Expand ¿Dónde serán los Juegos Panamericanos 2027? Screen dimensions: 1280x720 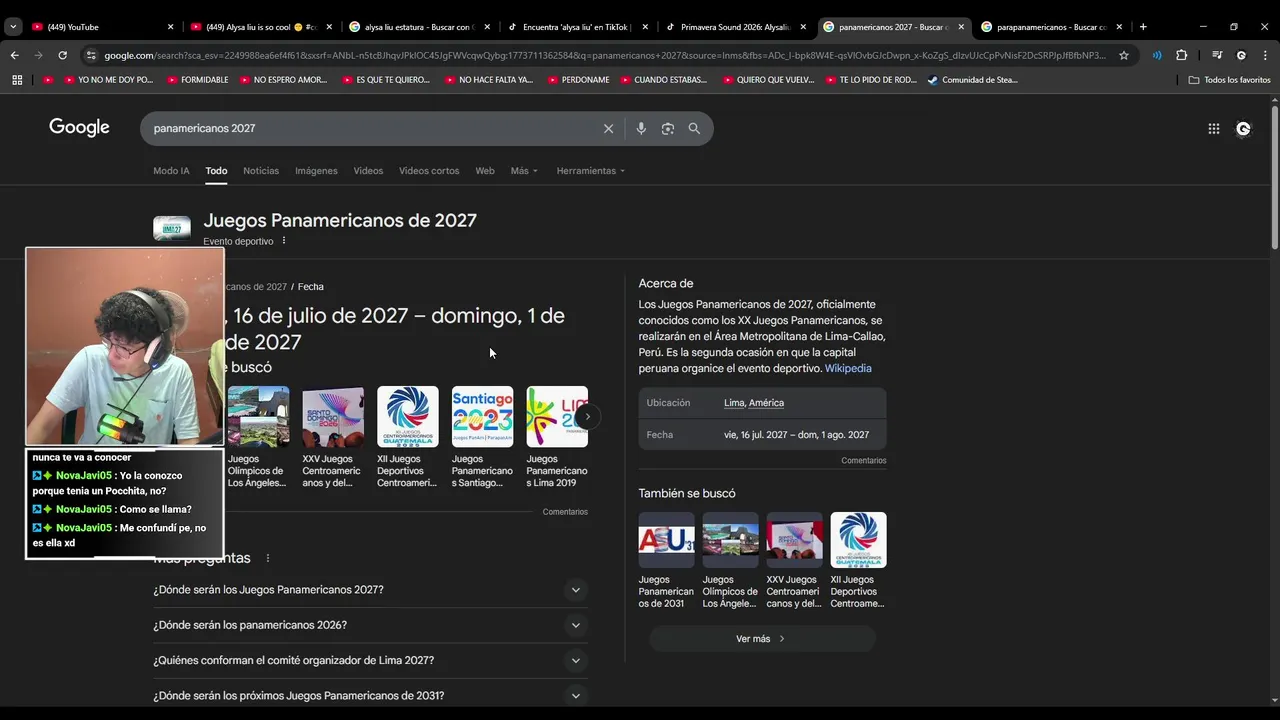click(370, 590)
